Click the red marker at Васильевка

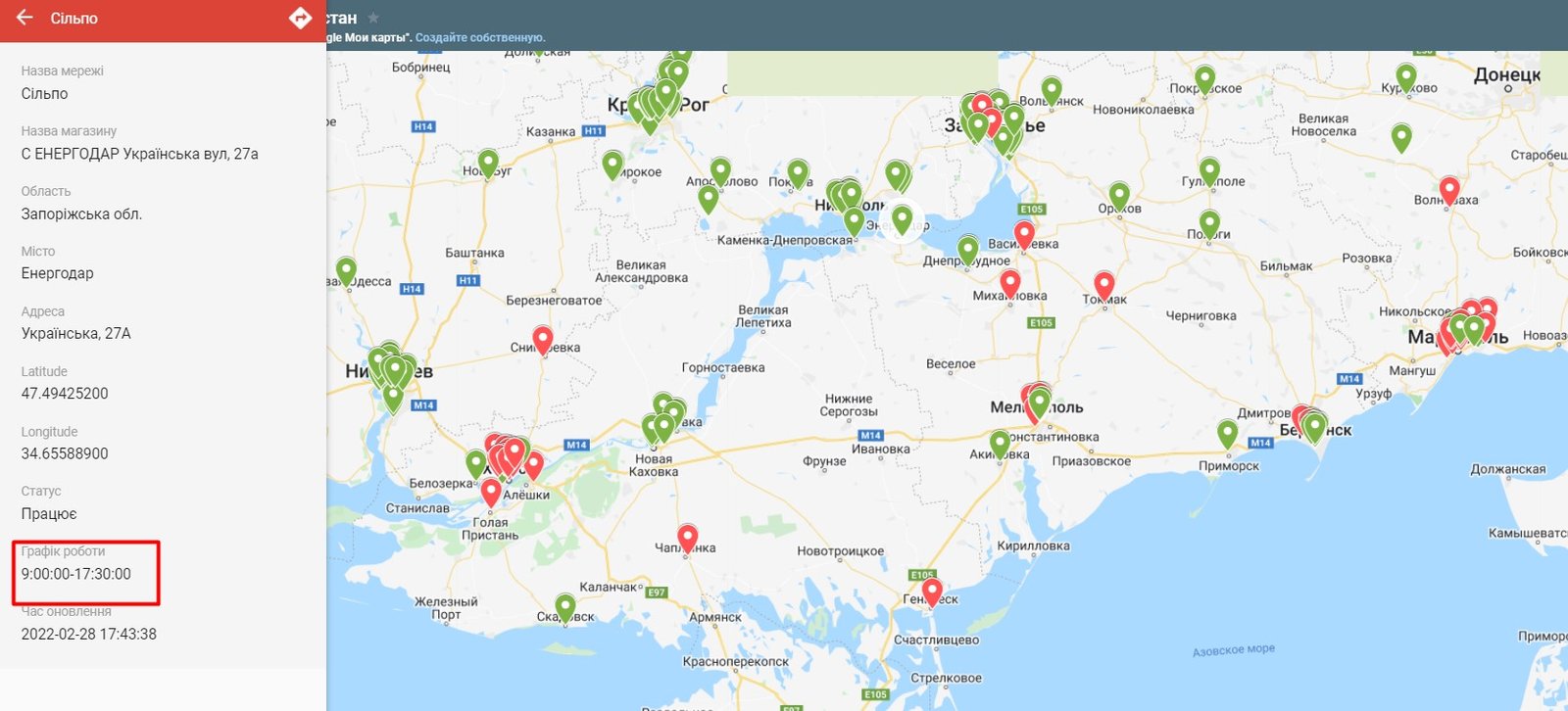(x=1024, y=234)
